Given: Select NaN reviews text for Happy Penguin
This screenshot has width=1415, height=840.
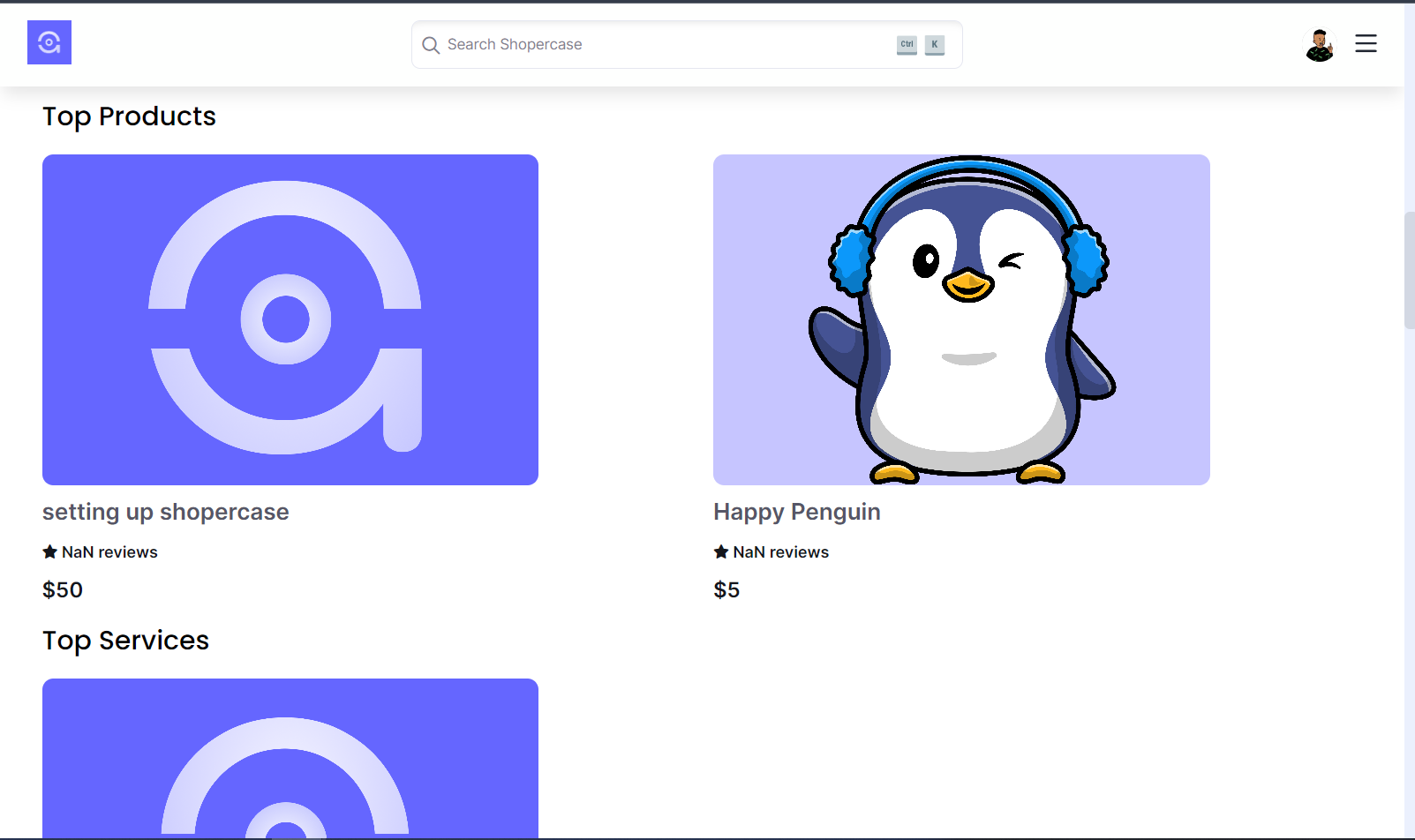Looking at the screenshot, I should (x=781, y=552).
